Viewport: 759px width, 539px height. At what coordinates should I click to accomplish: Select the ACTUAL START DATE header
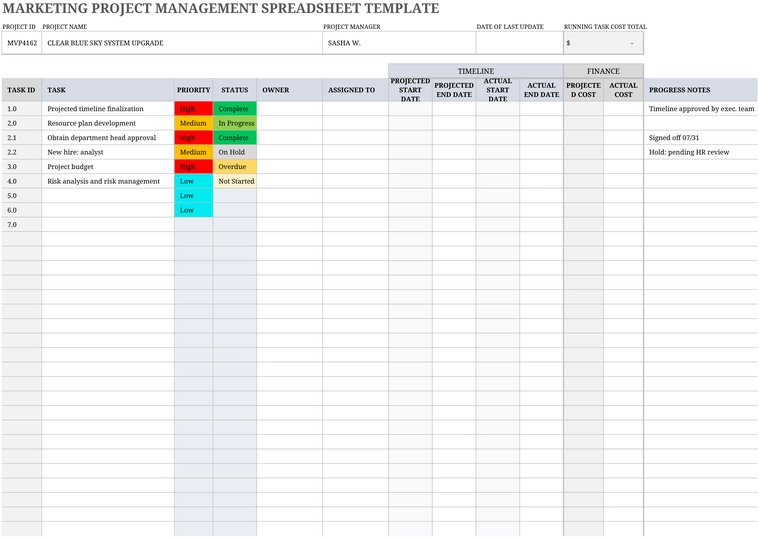[x=498, y=90]
